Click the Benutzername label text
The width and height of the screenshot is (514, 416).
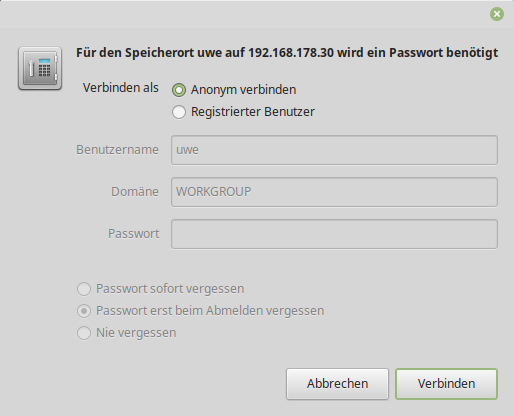point(117,150)
